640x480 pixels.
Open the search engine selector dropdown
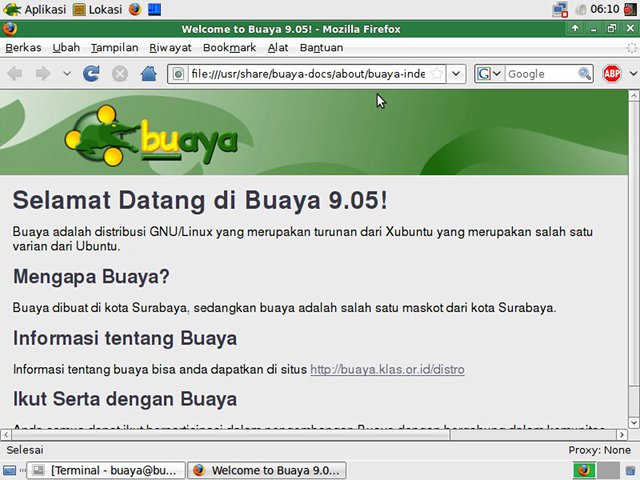pos(489,74)
